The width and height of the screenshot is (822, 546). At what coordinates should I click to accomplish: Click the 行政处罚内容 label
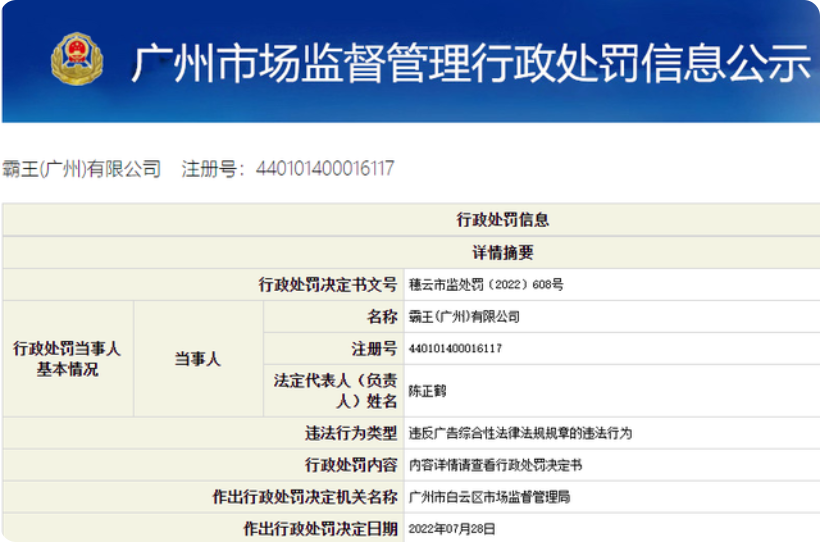[x=351, y=465]
